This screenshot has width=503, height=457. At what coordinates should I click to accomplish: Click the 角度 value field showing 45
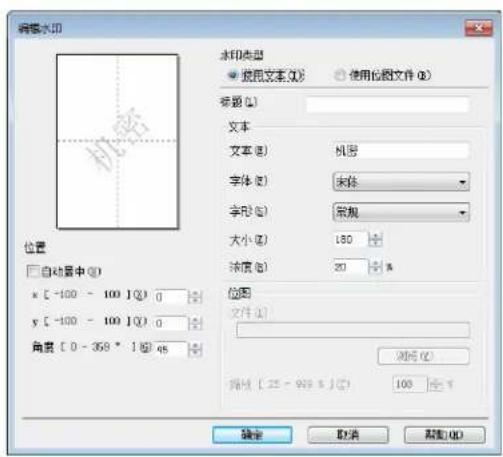pyautogui.click(x=170, y=349)
